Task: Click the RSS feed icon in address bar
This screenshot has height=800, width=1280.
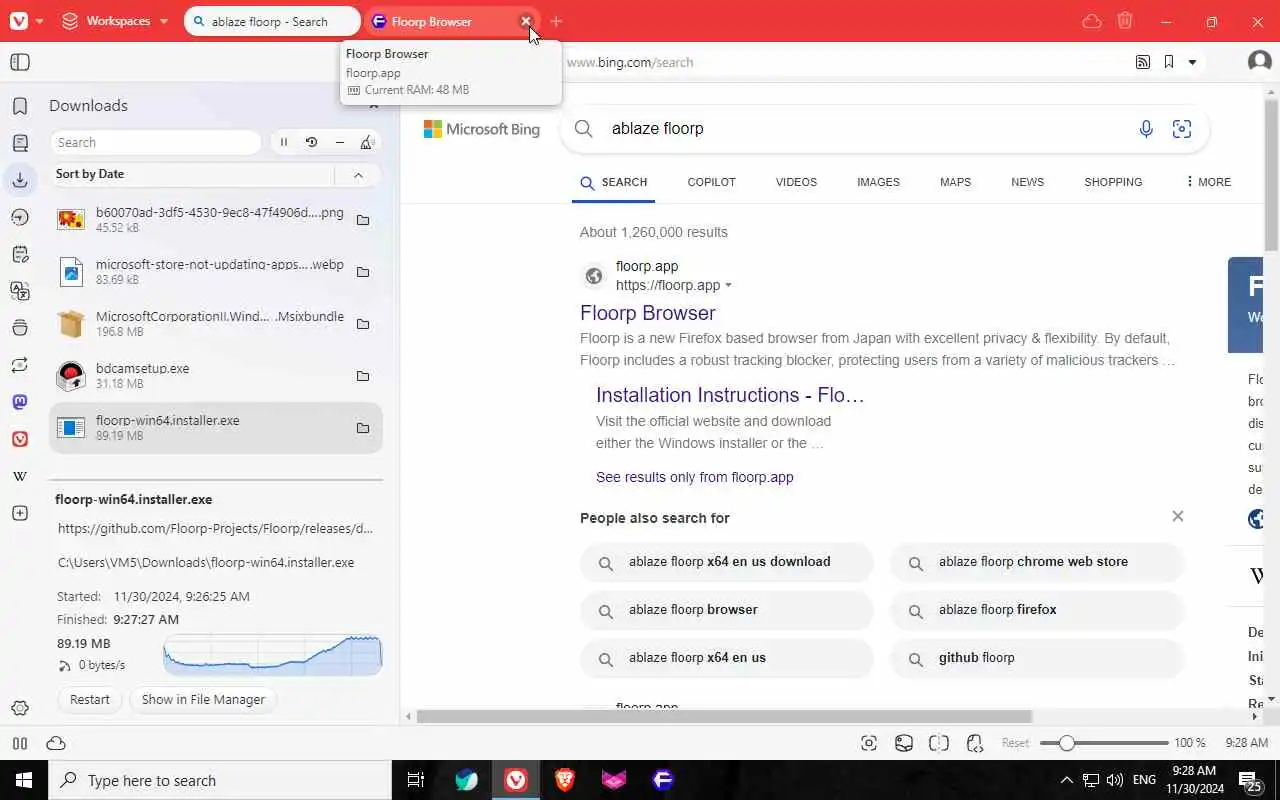Action: point(1143,62)
